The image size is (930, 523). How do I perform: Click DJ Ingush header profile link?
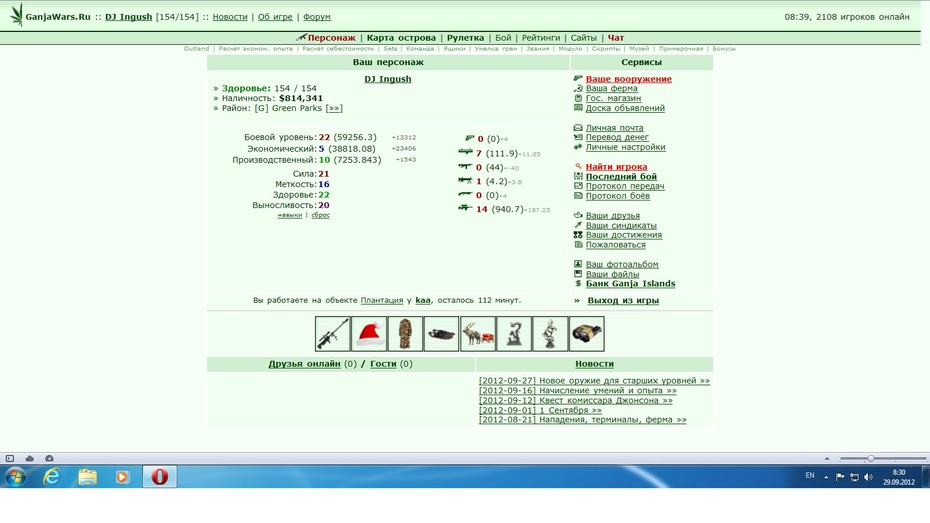tap(128, 17)
